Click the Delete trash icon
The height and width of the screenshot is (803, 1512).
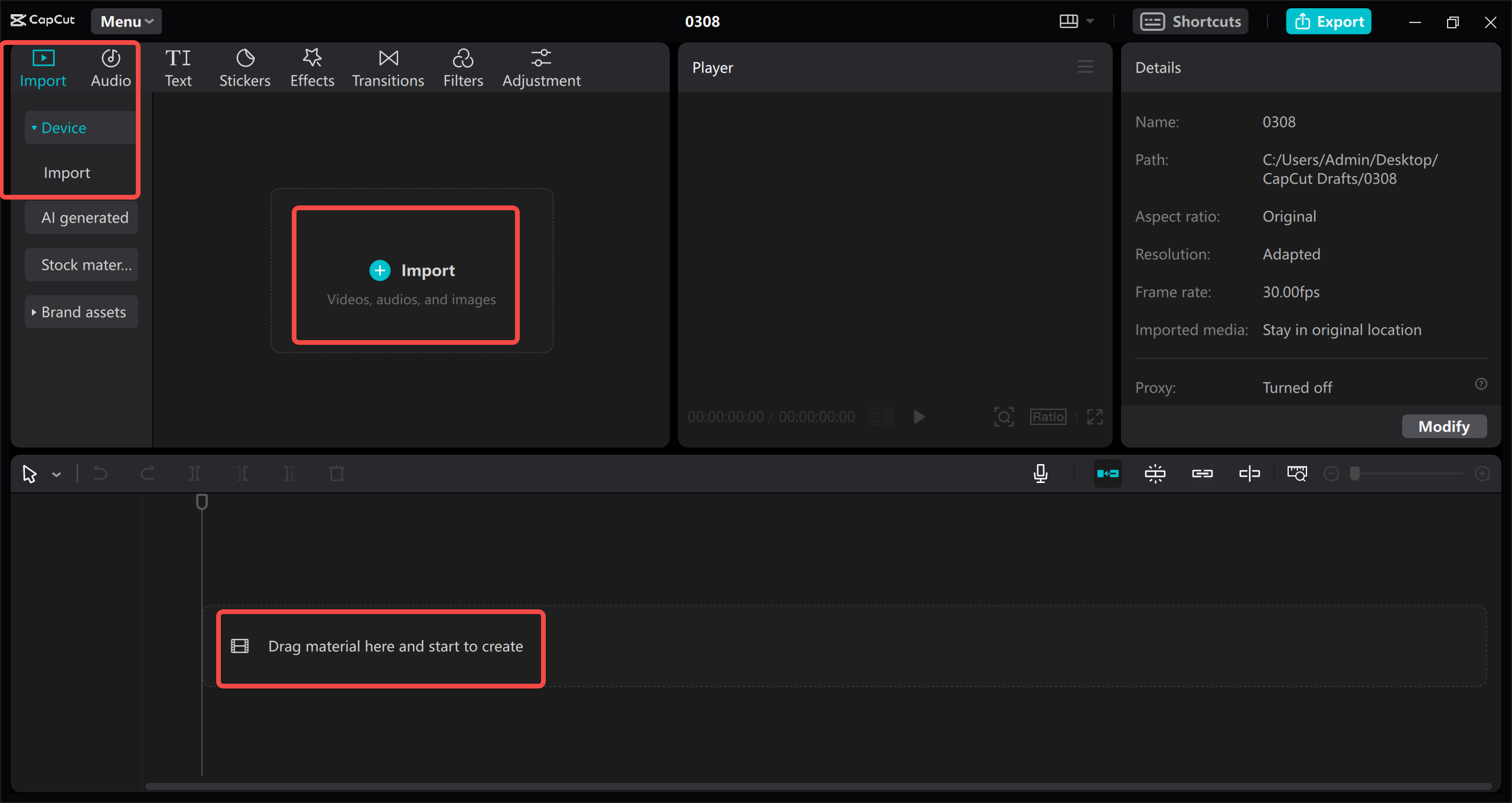pos(337,474)
